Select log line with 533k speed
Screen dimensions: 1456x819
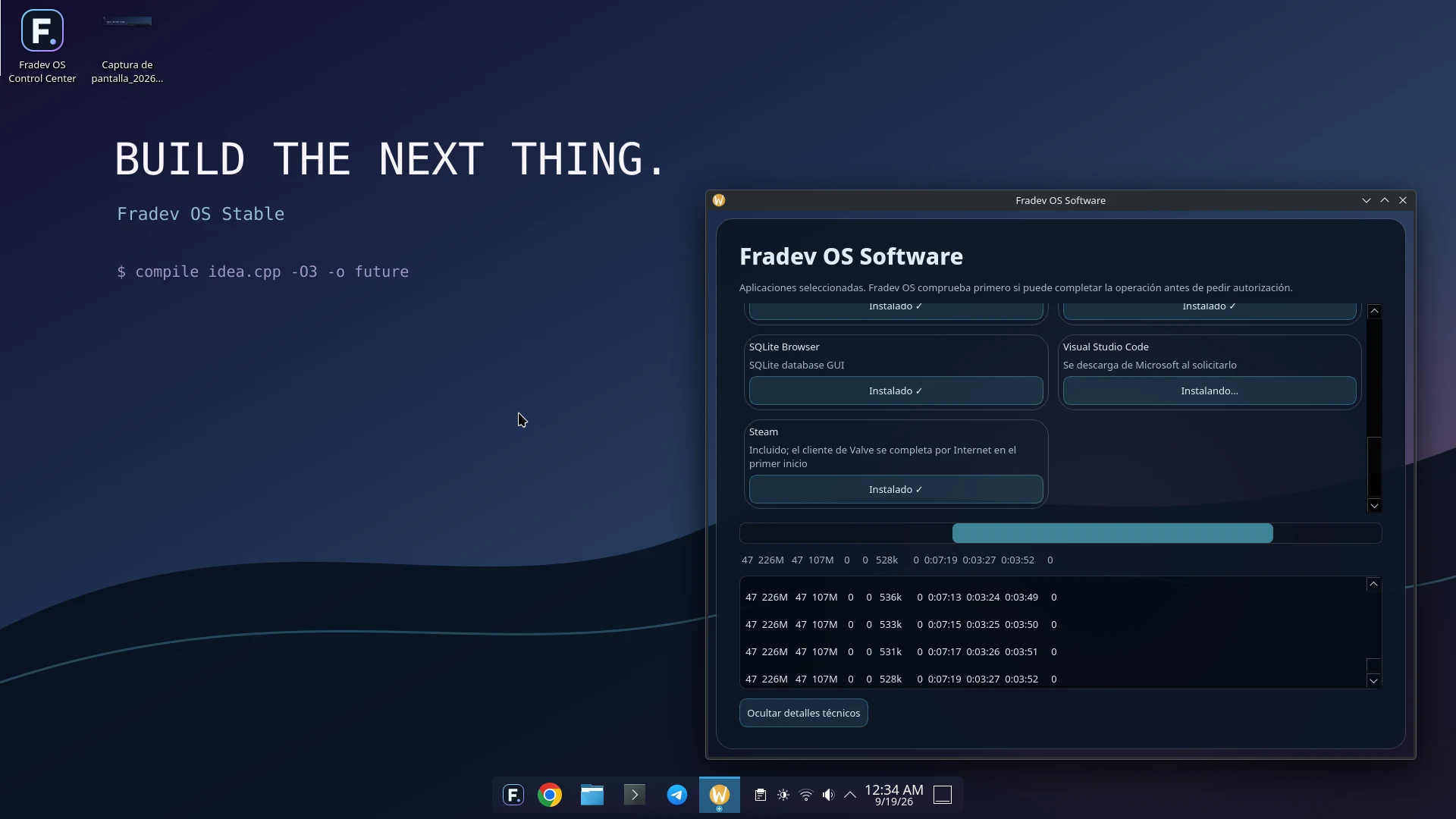pos(901,625)
